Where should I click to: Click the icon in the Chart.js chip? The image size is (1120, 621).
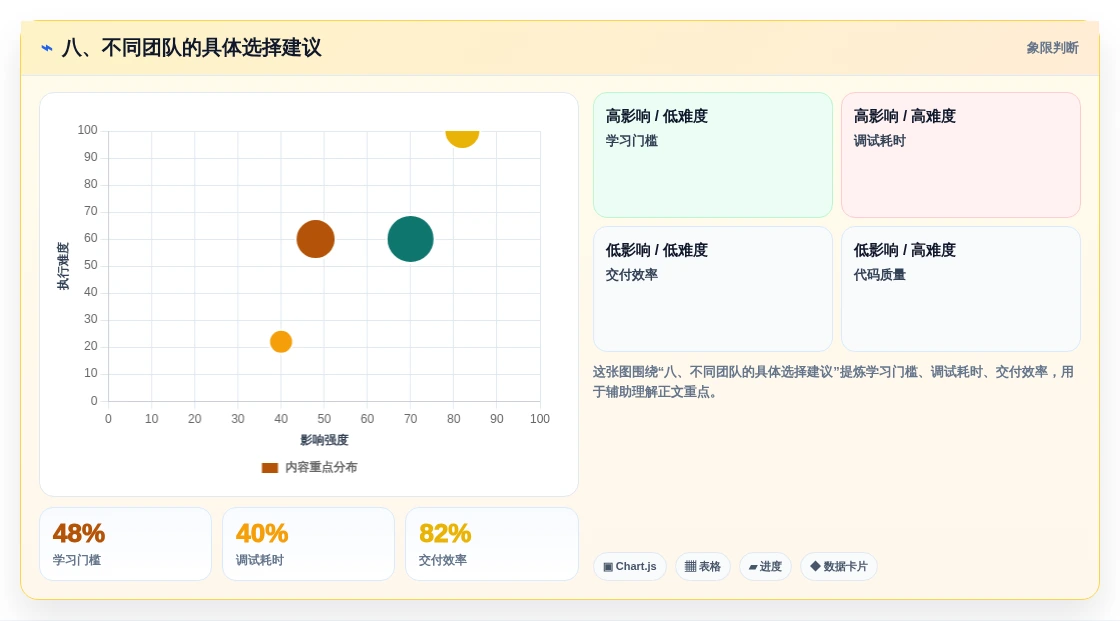tap(608, 567)
